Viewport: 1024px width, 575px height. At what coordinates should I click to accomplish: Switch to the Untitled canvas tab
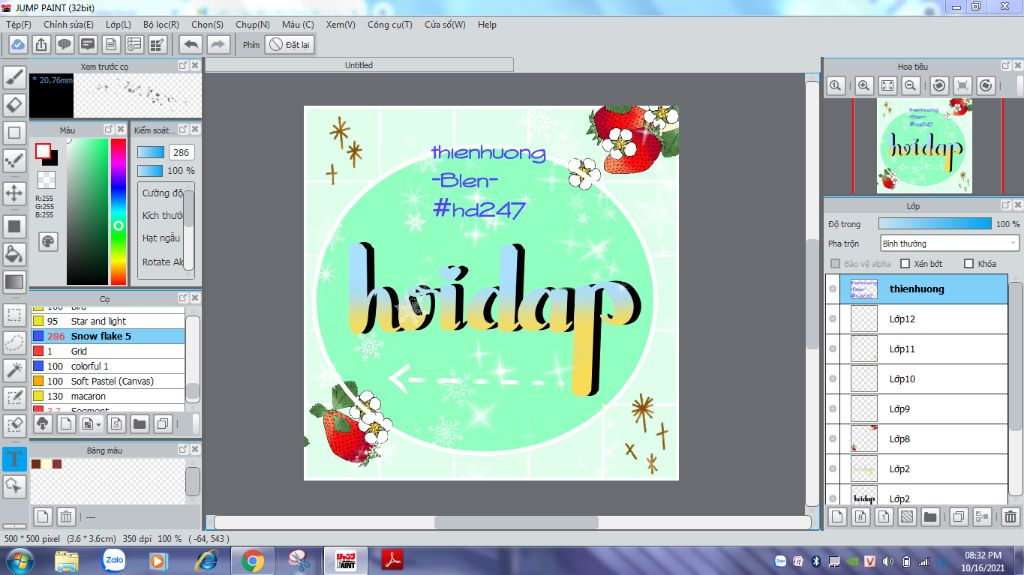(x=359, y=65)
